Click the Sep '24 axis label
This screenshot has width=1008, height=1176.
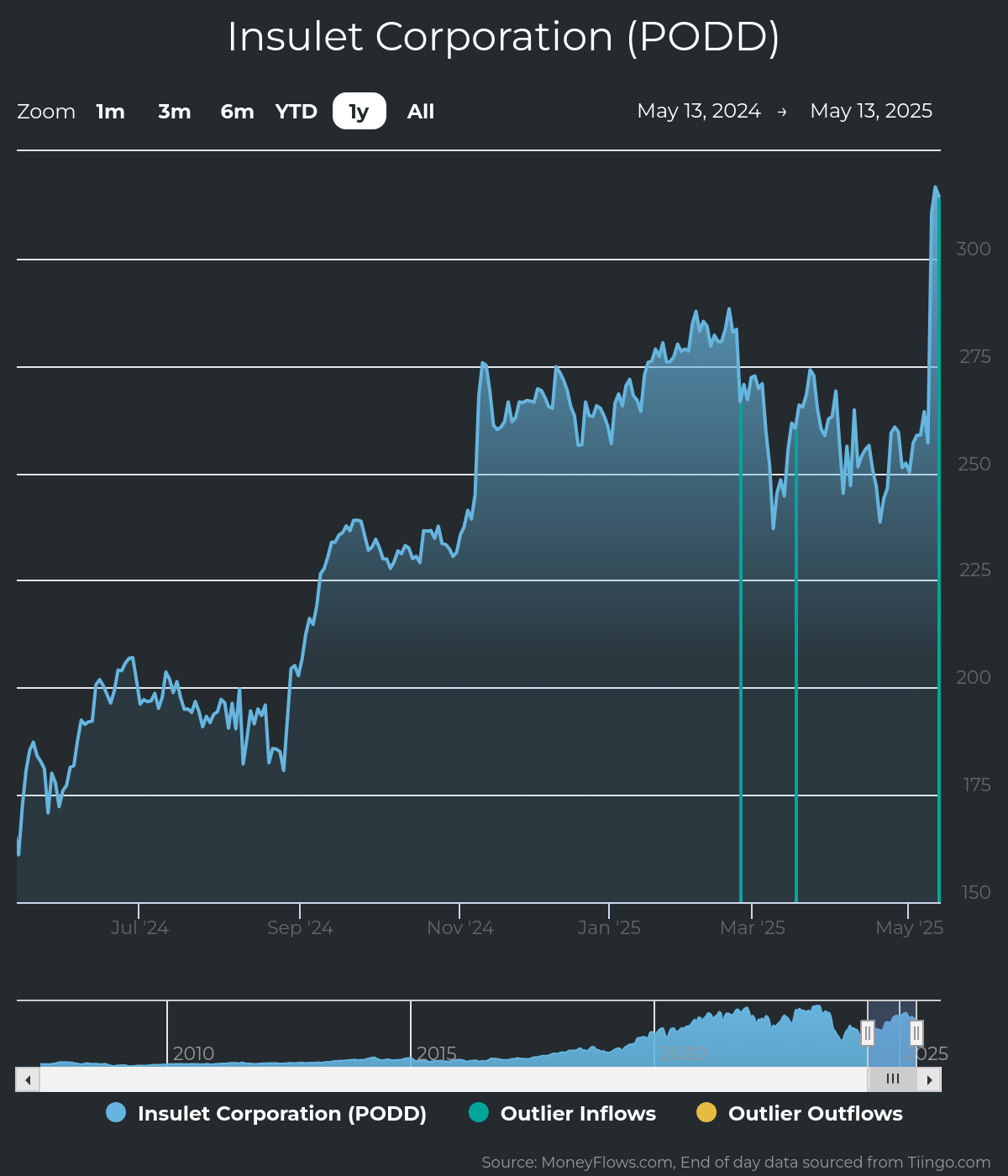click(300, 927)
